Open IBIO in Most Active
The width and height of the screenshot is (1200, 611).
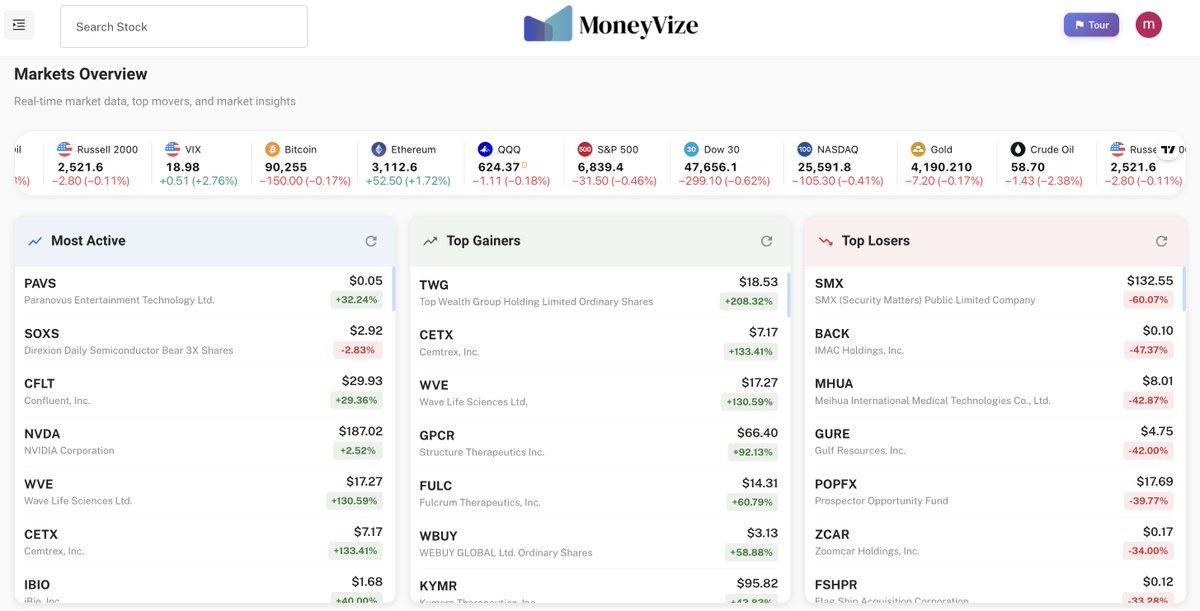click(x=204, y=585)
